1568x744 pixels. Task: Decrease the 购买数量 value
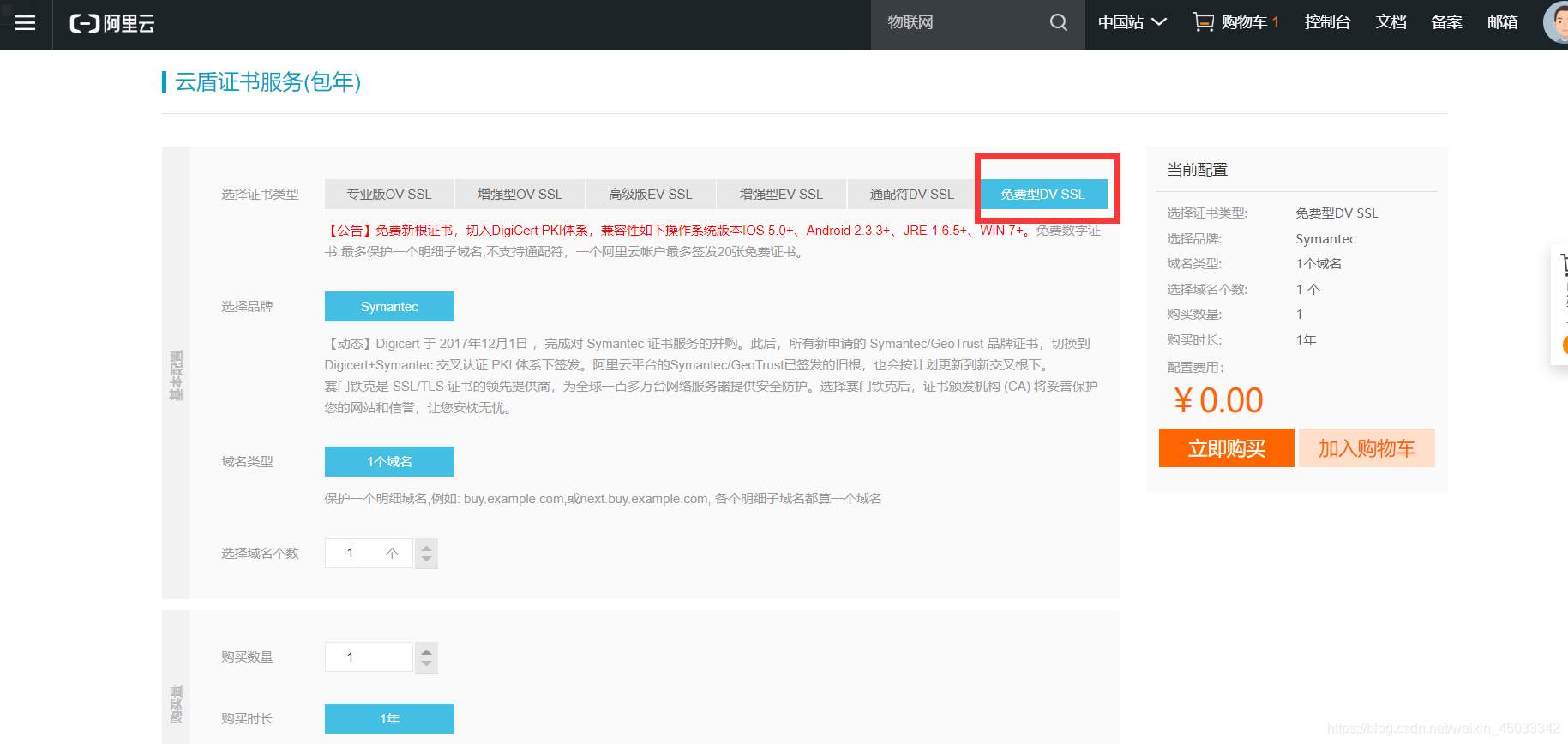[x=426, y=665]
